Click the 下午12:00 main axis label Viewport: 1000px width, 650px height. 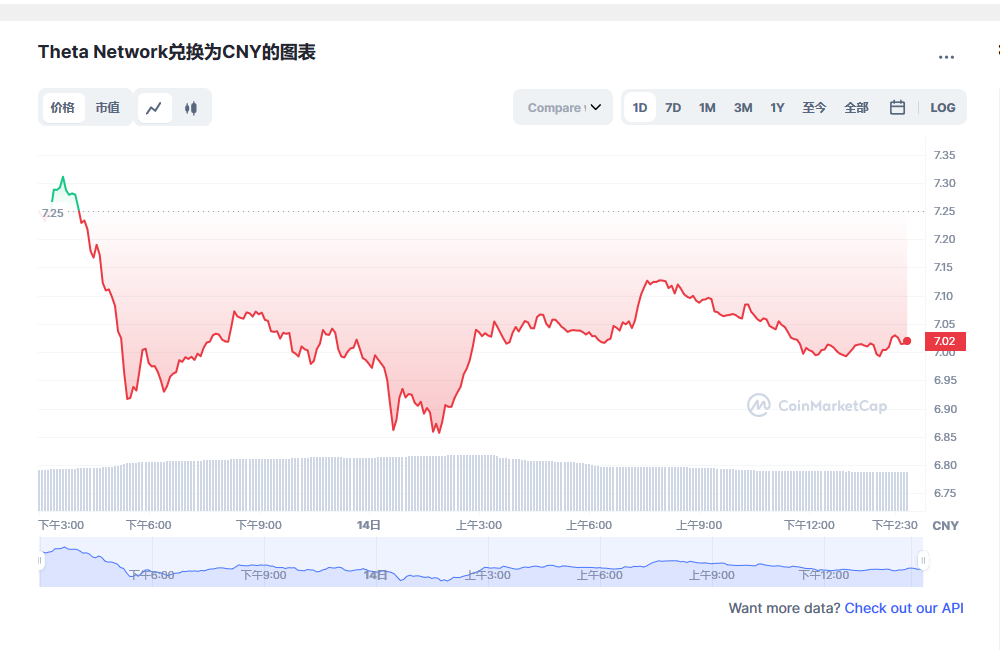pyautogui.click(x=809, y=525)
